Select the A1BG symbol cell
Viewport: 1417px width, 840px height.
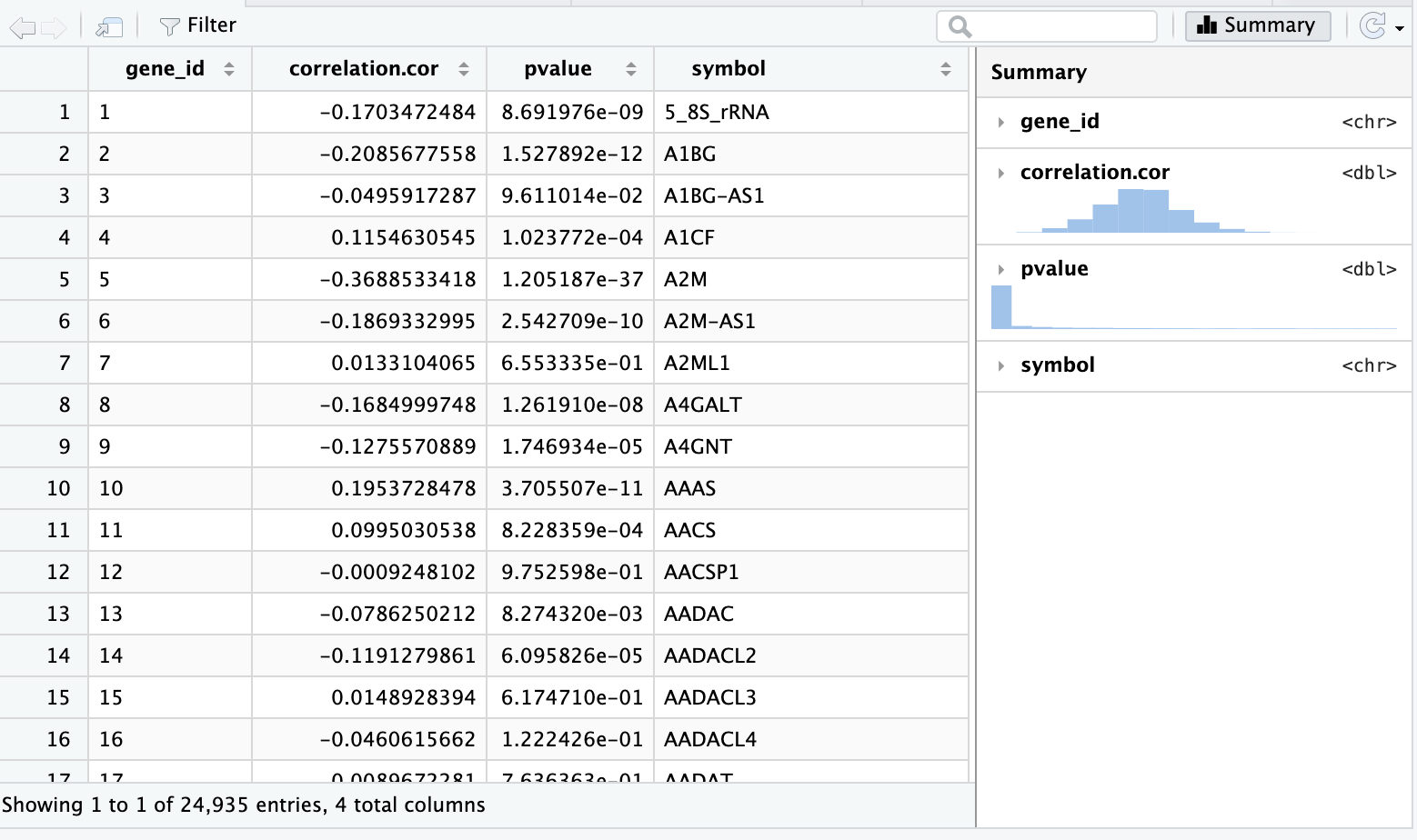click(810, 154)
